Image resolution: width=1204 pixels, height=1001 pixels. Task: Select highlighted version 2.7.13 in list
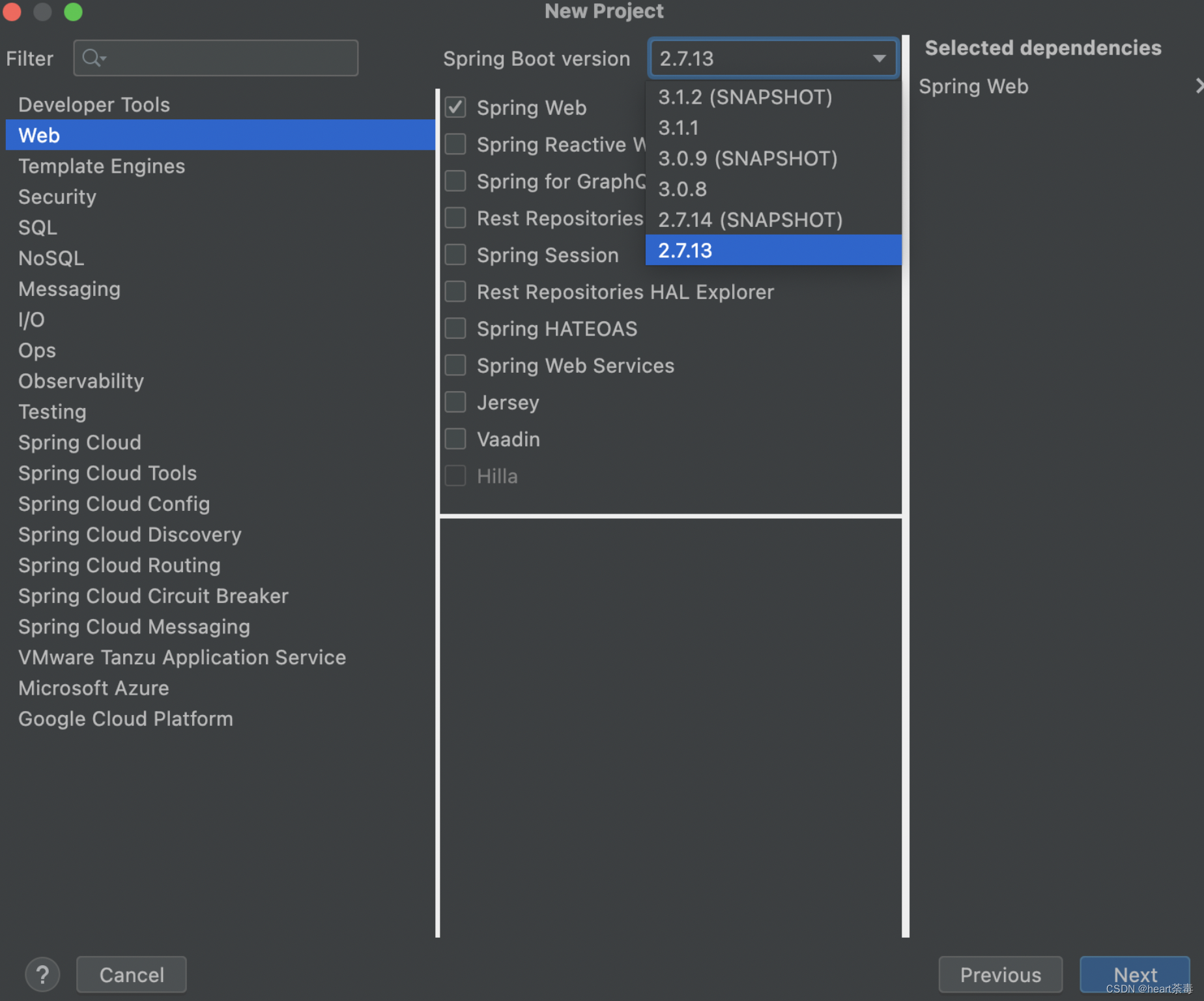[x=773, y=250]
